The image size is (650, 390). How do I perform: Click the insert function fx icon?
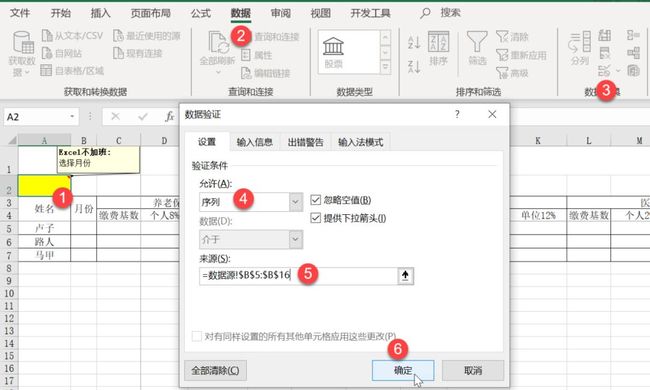click(x=170, y=116)
